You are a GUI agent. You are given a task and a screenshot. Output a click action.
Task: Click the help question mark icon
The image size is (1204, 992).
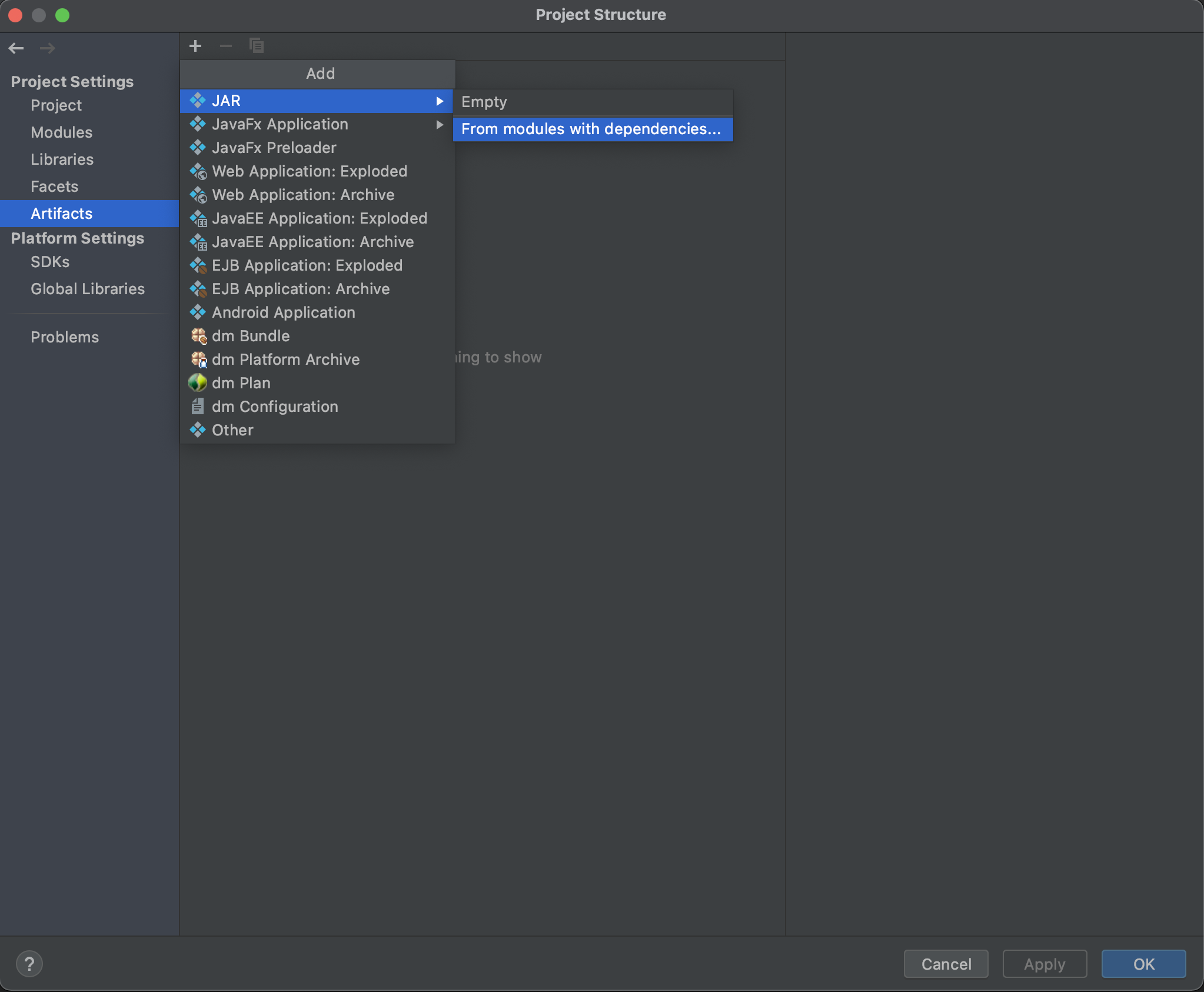coord(29,964)
